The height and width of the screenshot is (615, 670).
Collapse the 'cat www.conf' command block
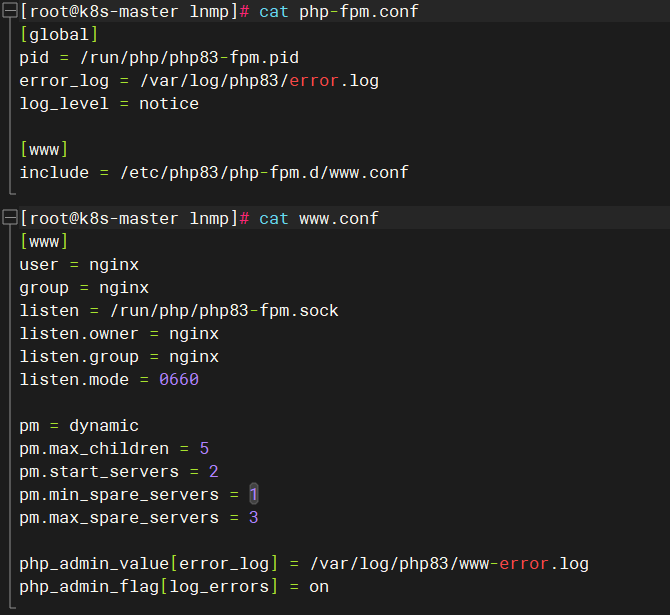(9, 218)
